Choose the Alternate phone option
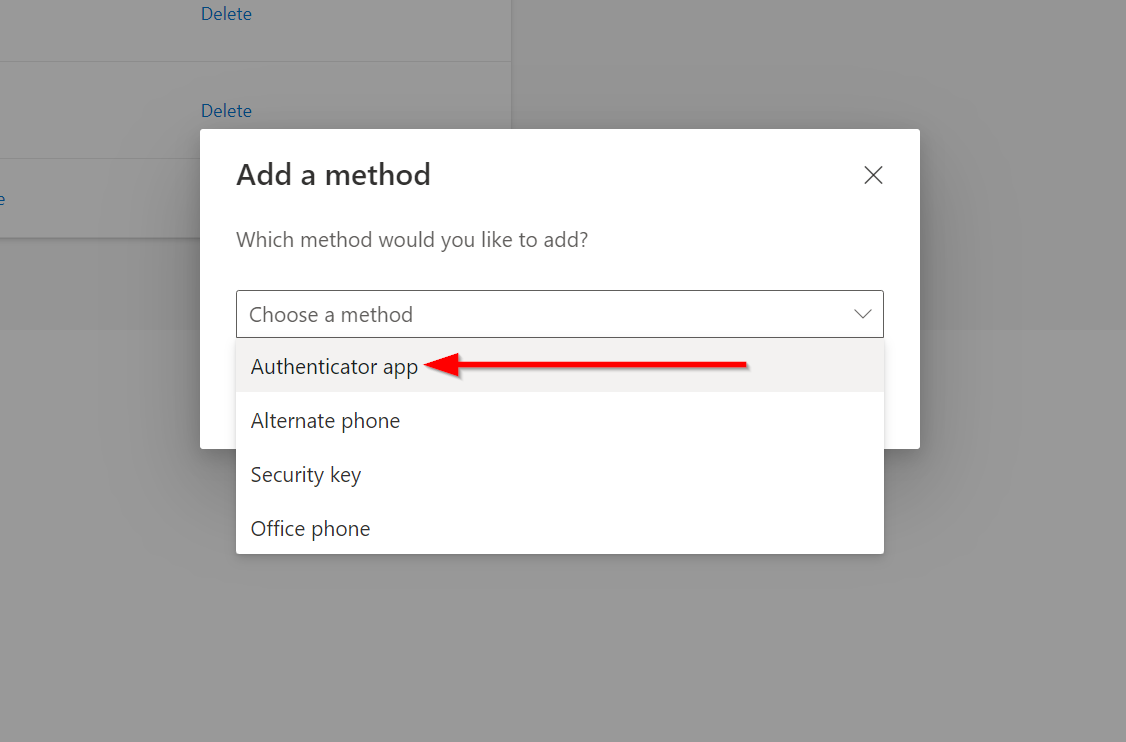The height and width of the screenshot is (742, 1126). tap(559, 420)
